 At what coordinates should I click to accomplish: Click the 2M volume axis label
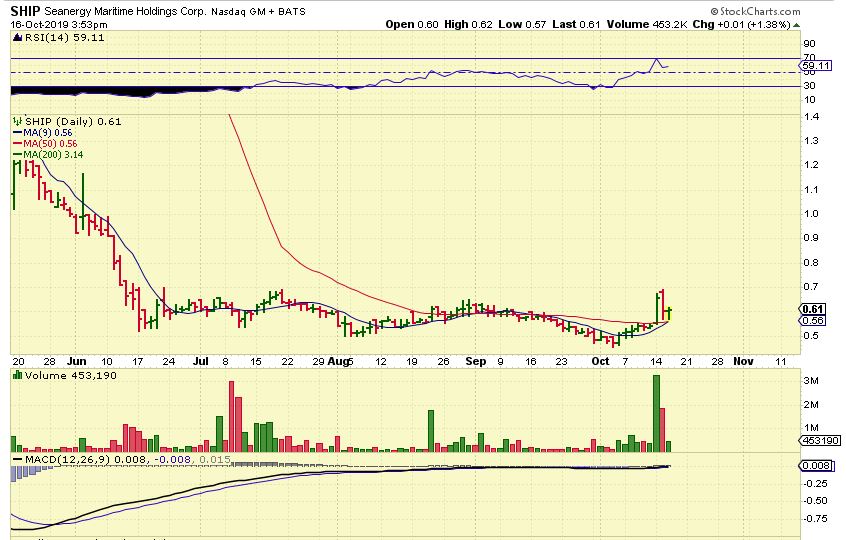click(811, 405)
